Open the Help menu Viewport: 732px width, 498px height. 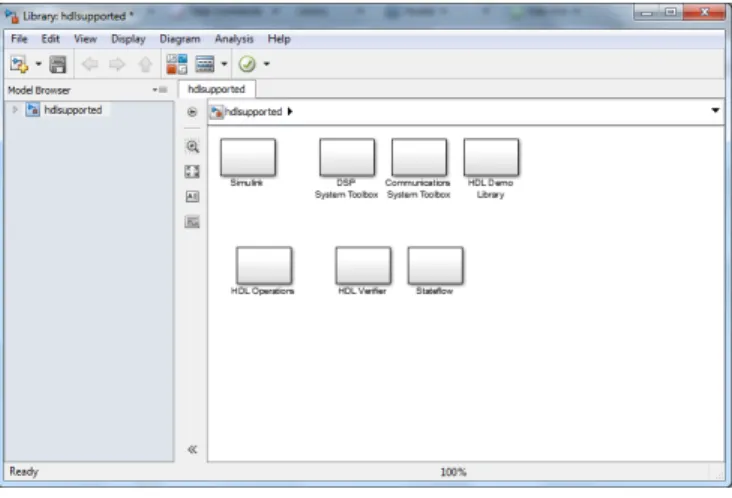pos(279,39)
